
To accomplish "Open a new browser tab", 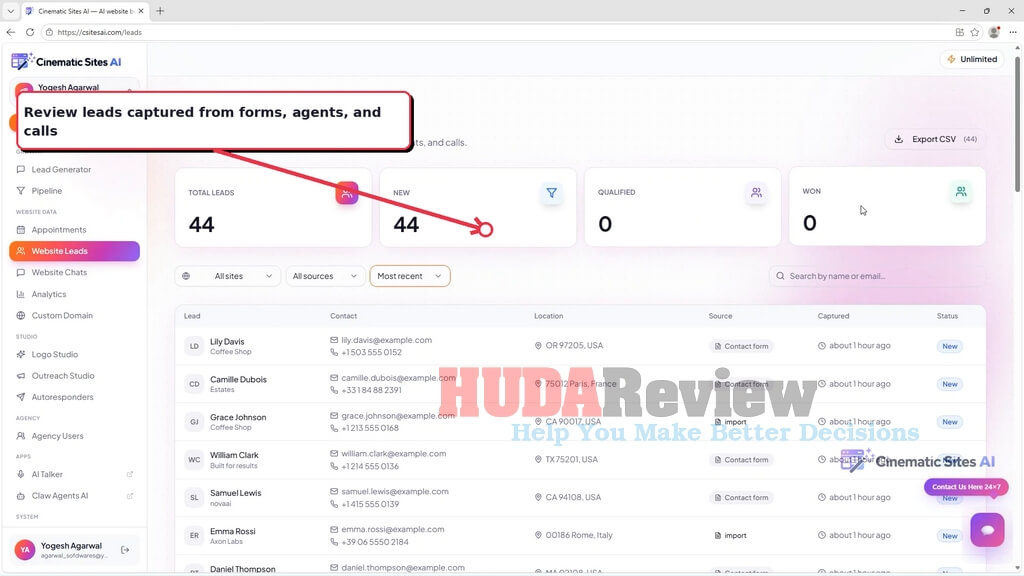I will pos(160,11).
